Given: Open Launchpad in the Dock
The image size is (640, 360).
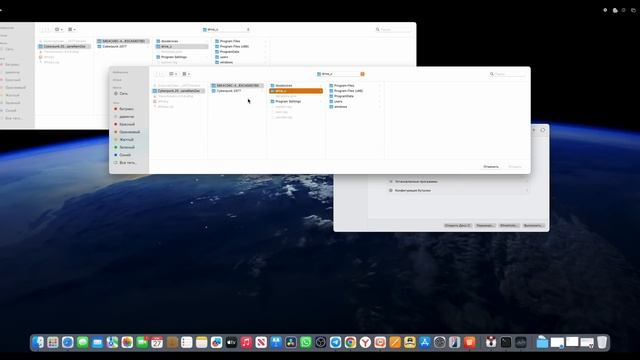Looking at the screenshot, I should click(x=53, y=342).
